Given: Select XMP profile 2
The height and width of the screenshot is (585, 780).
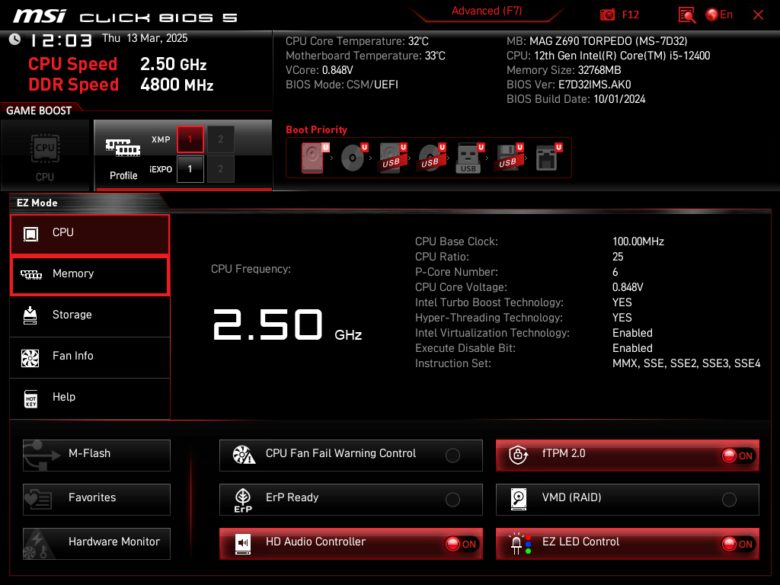Looking at the screenshot, I should point(221,139).
